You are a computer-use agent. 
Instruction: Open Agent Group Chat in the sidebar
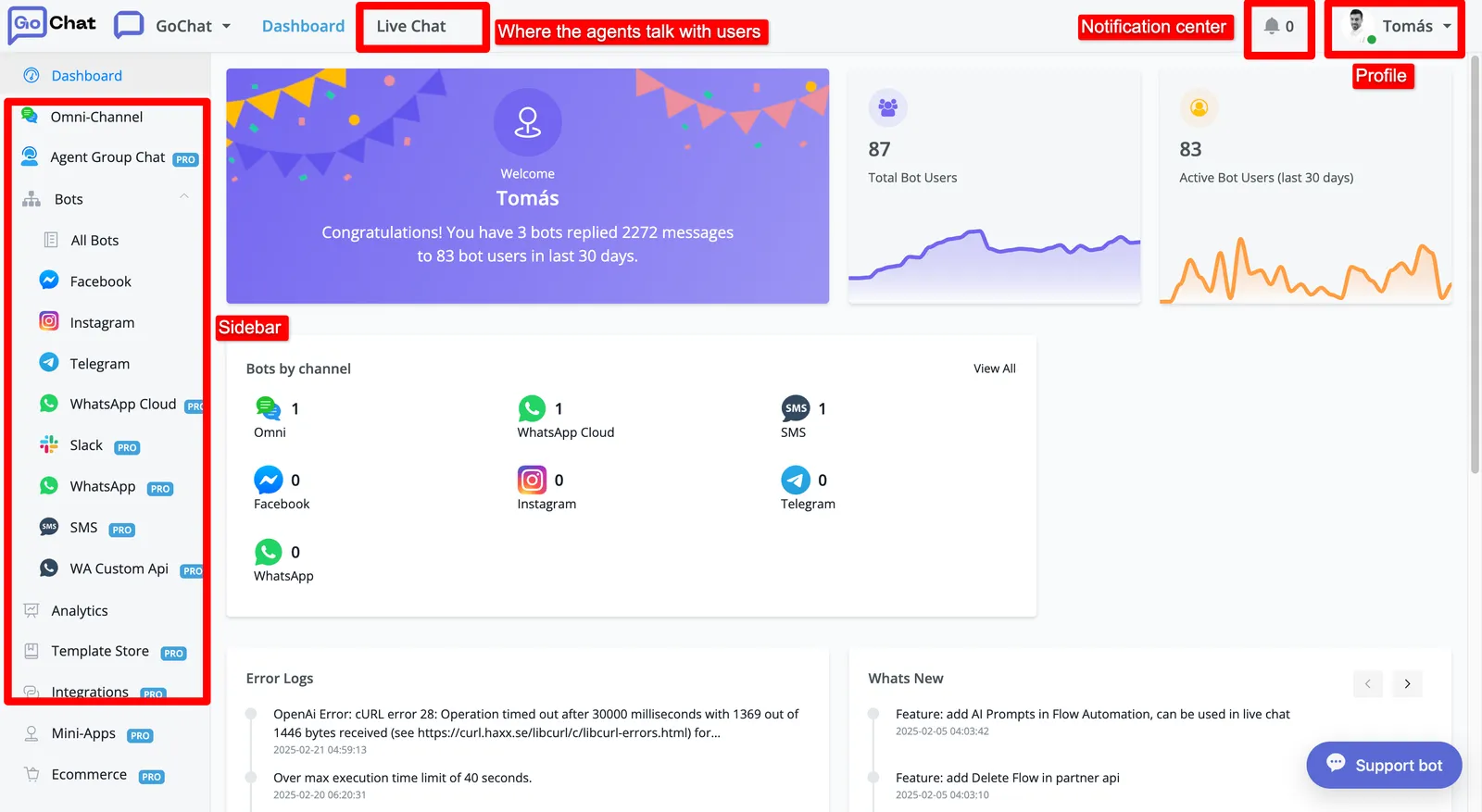[108, 157]
